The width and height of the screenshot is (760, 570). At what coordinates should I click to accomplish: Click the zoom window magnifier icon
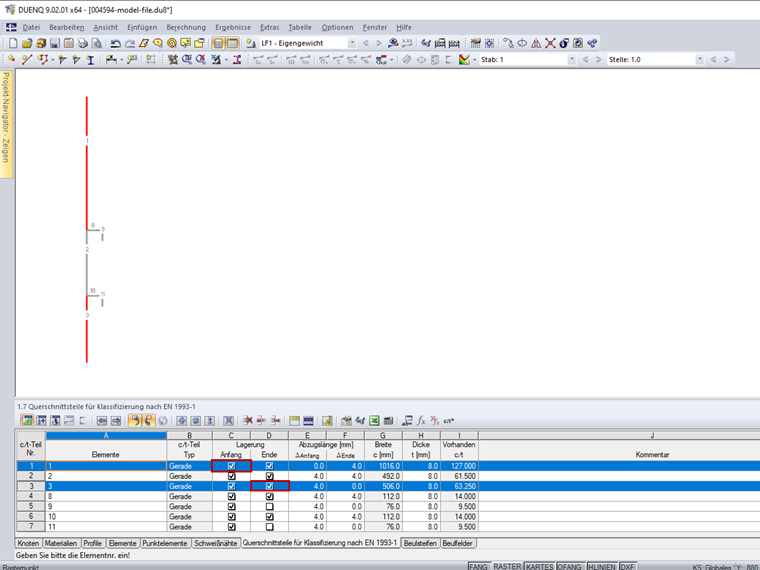pyautogui.click(x=187, y=60)
